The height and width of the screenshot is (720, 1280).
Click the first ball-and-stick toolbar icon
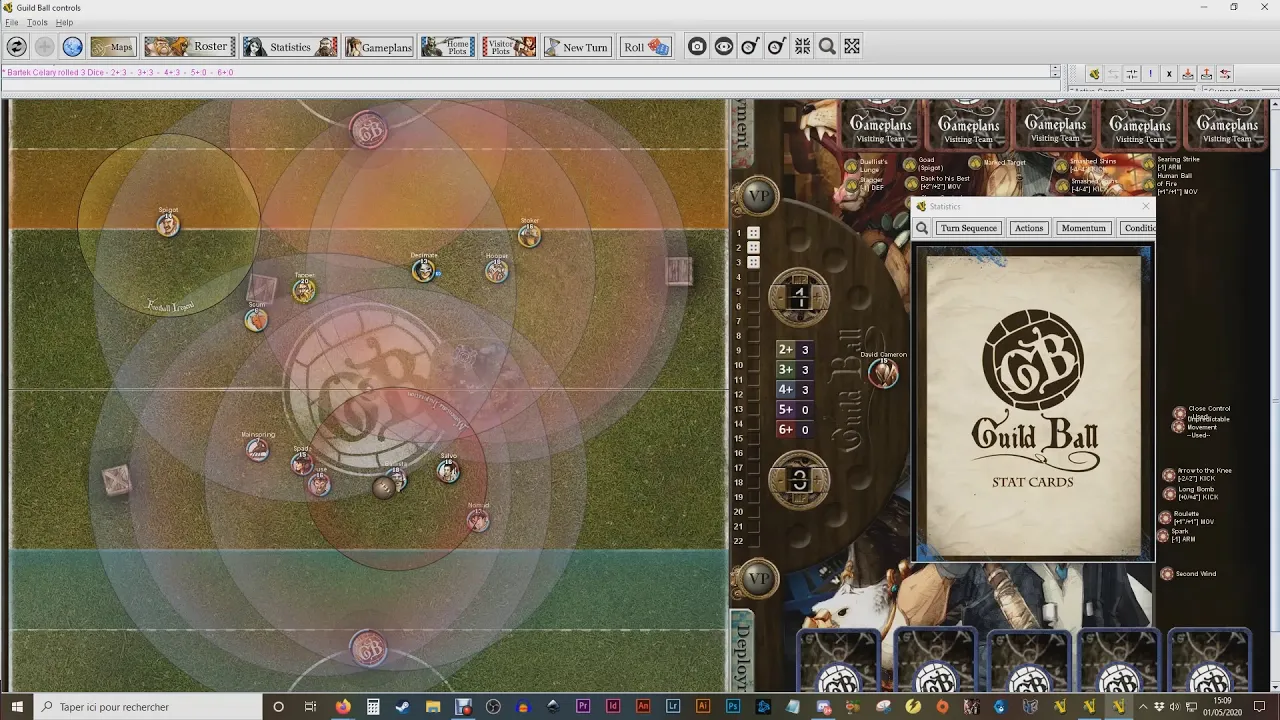[x=750, y=46]
